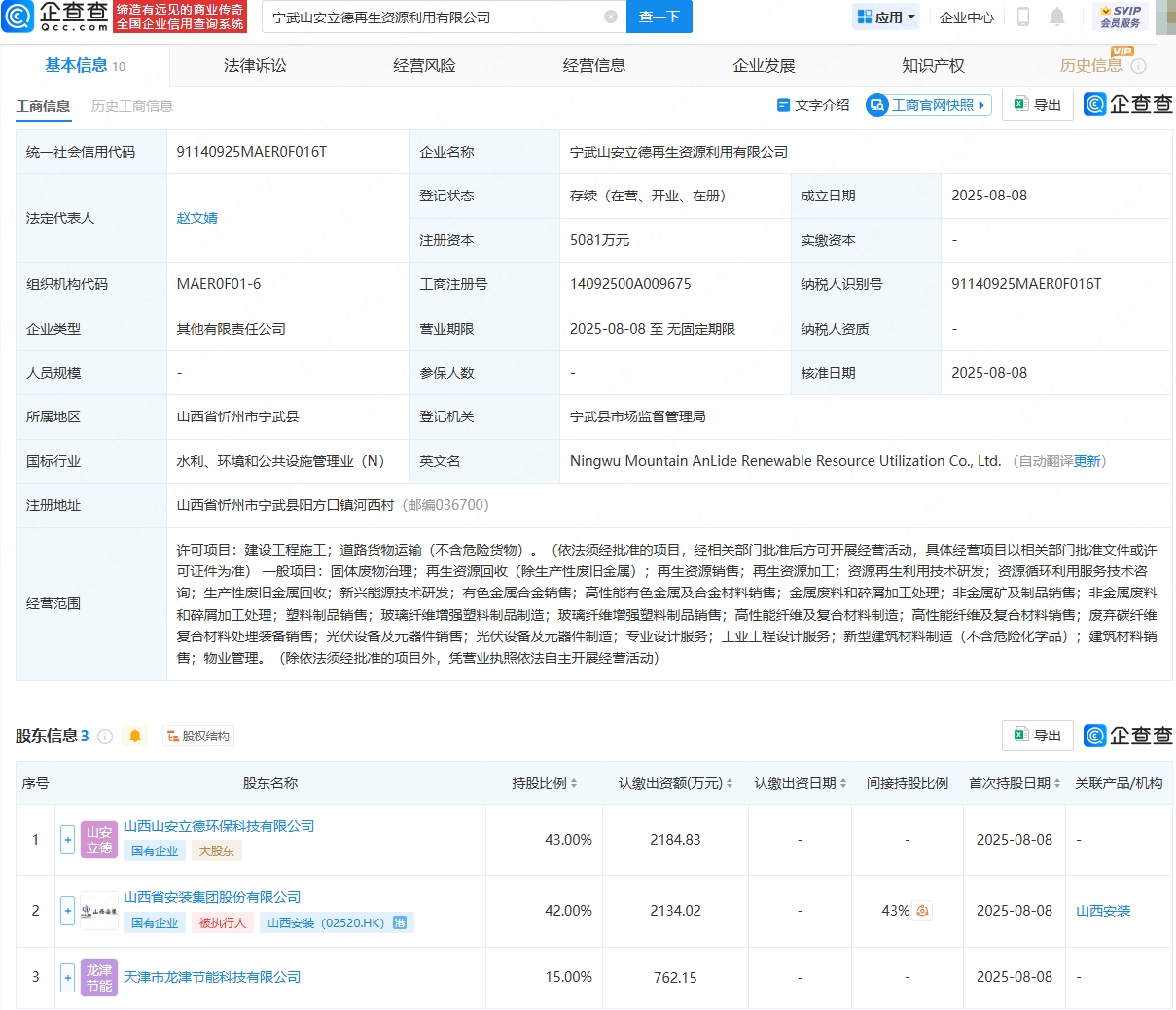This screenshot has height=1010, width=1176.
Task: Click the 2184.83 capital amount
Action: click(675, 840)
